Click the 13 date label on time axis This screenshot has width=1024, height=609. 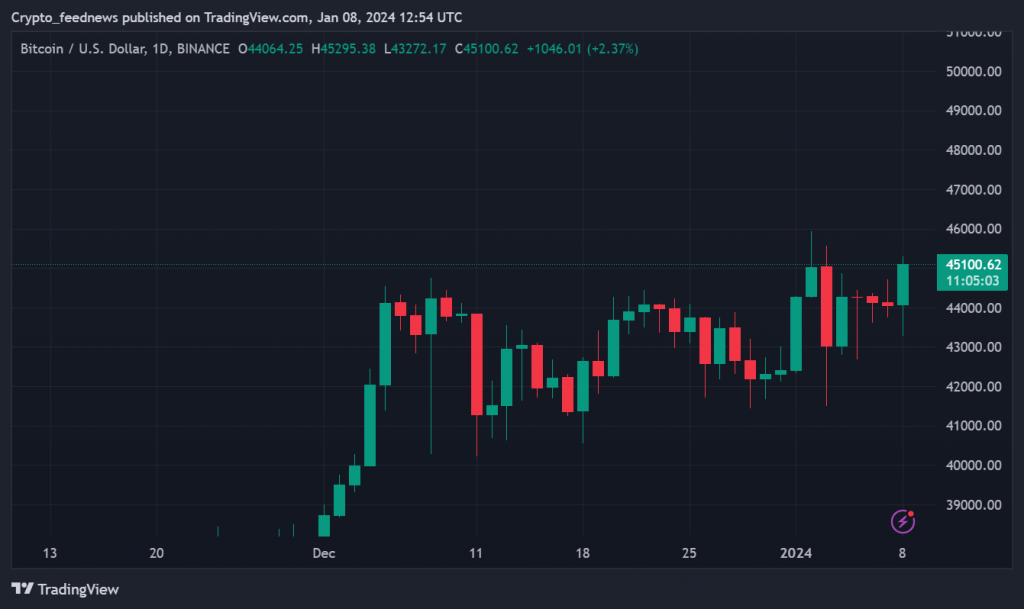[51, 553]
